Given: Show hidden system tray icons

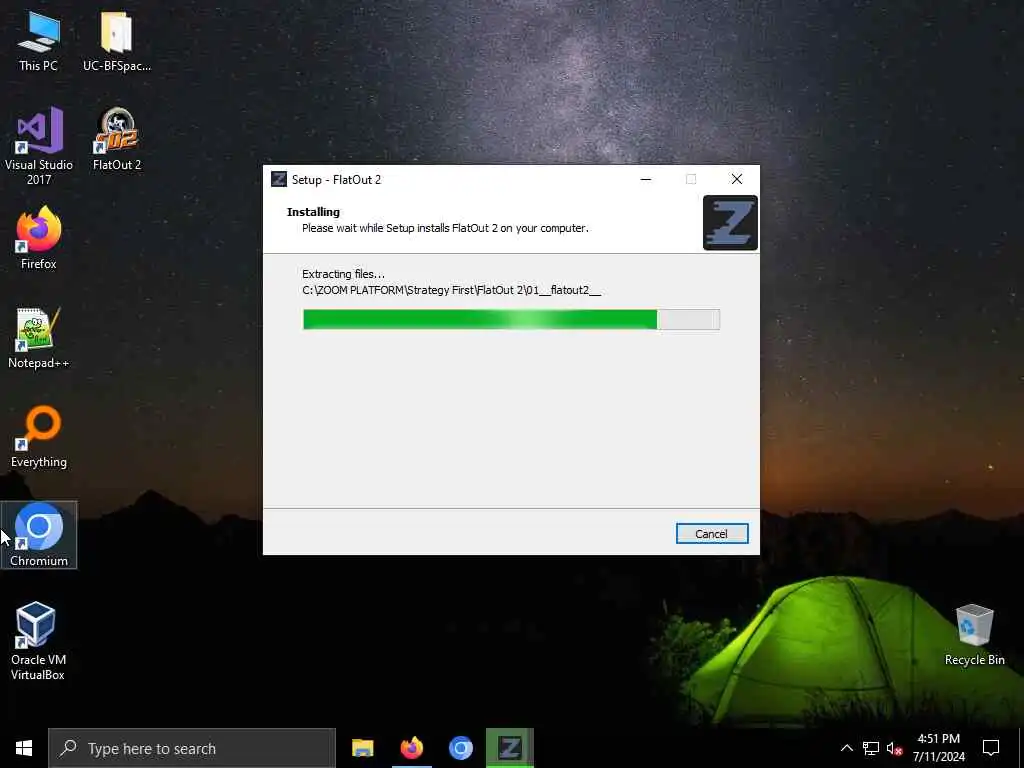Looking at the screenshot, I should point(846,748).
